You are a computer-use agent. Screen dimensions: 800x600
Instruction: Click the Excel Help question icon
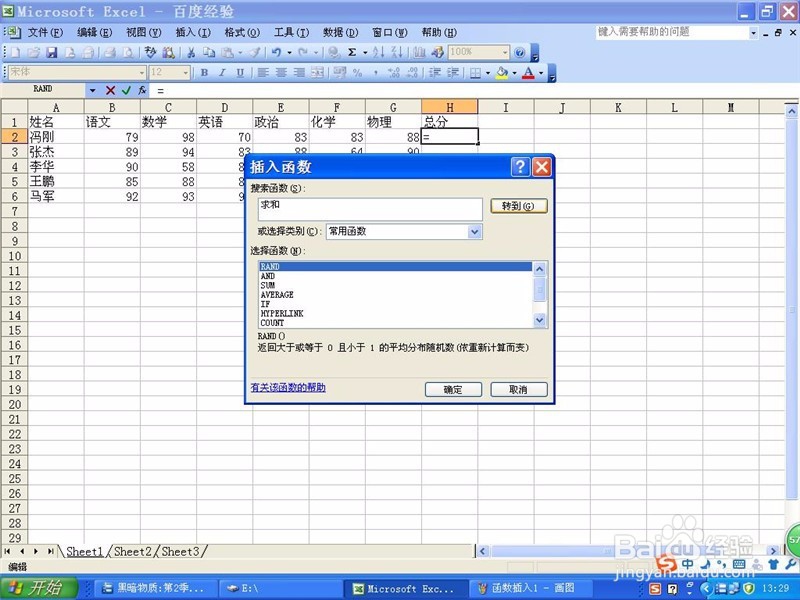519,53
